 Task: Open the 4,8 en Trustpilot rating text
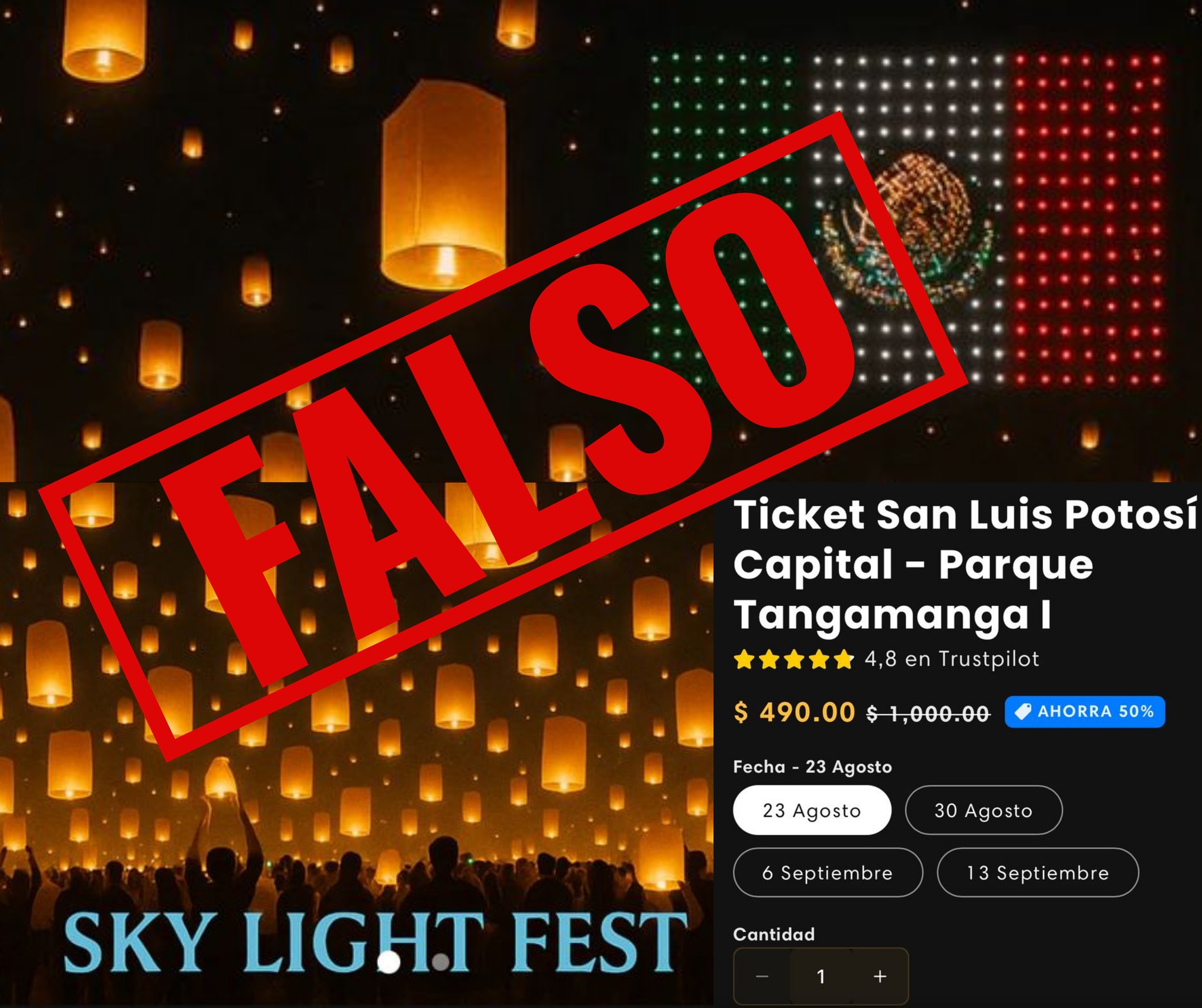click(x=952, y=659)
